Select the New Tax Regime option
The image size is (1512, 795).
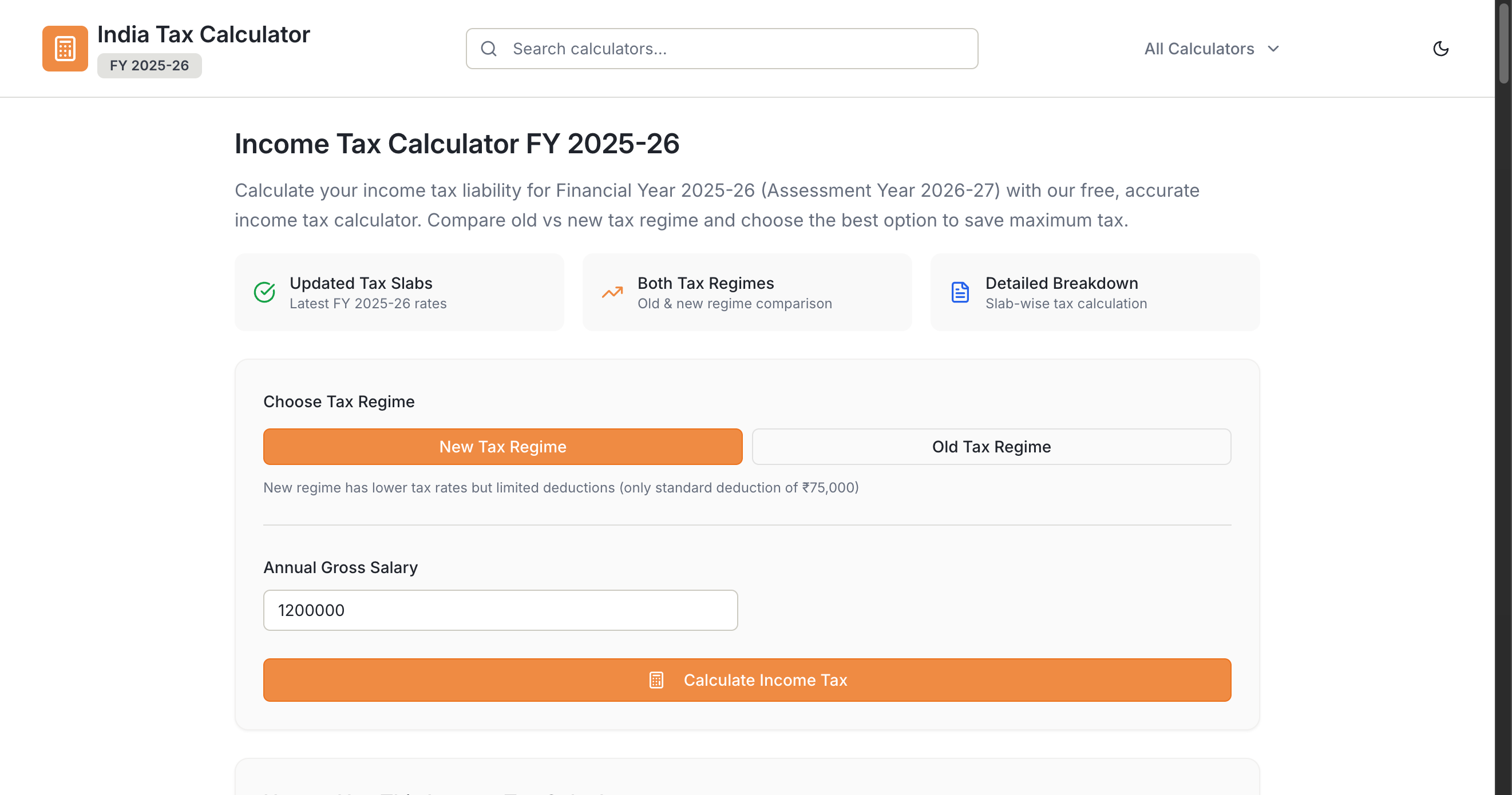point(502,447)
